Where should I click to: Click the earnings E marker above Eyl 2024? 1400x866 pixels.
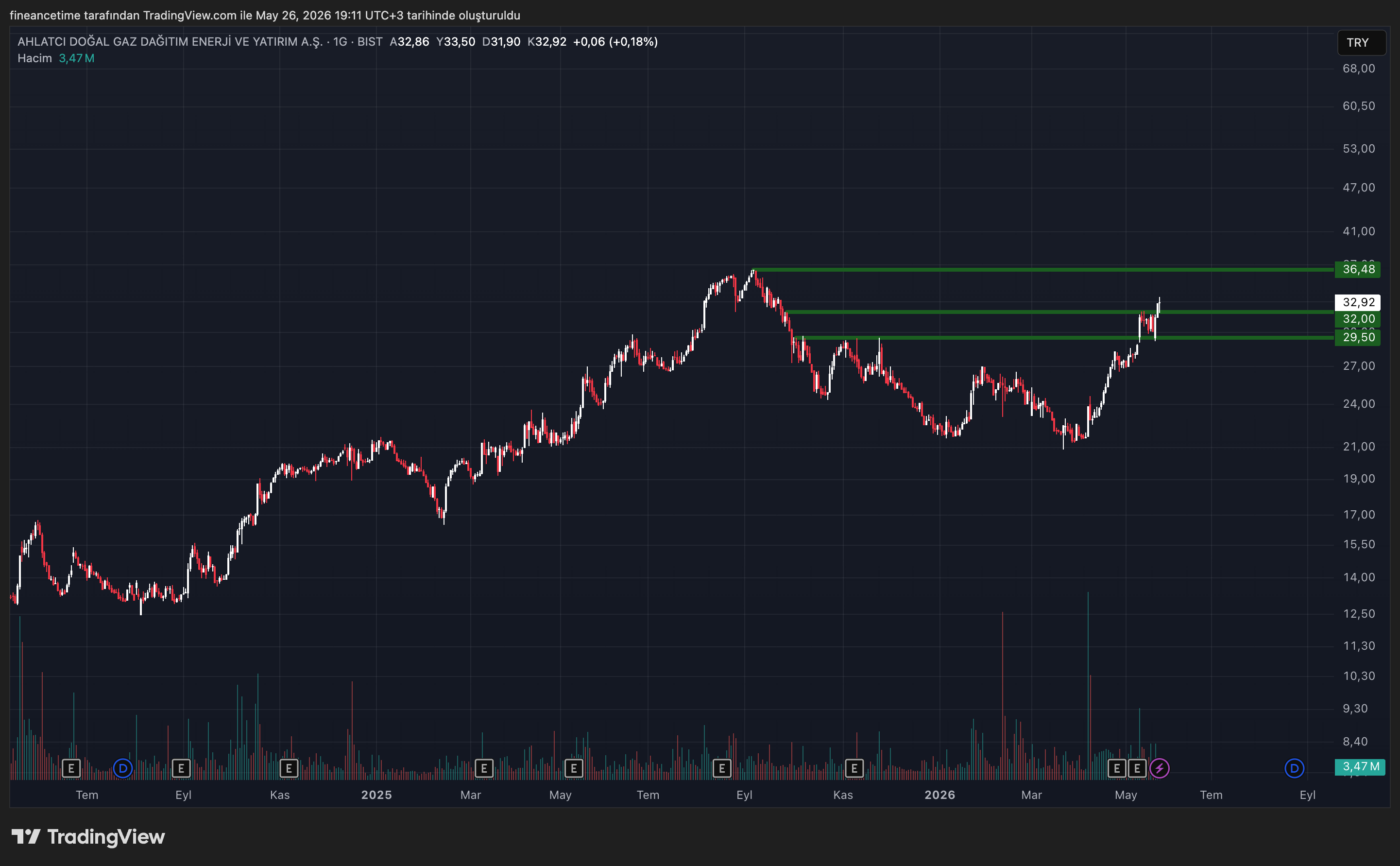pos(181,768)
